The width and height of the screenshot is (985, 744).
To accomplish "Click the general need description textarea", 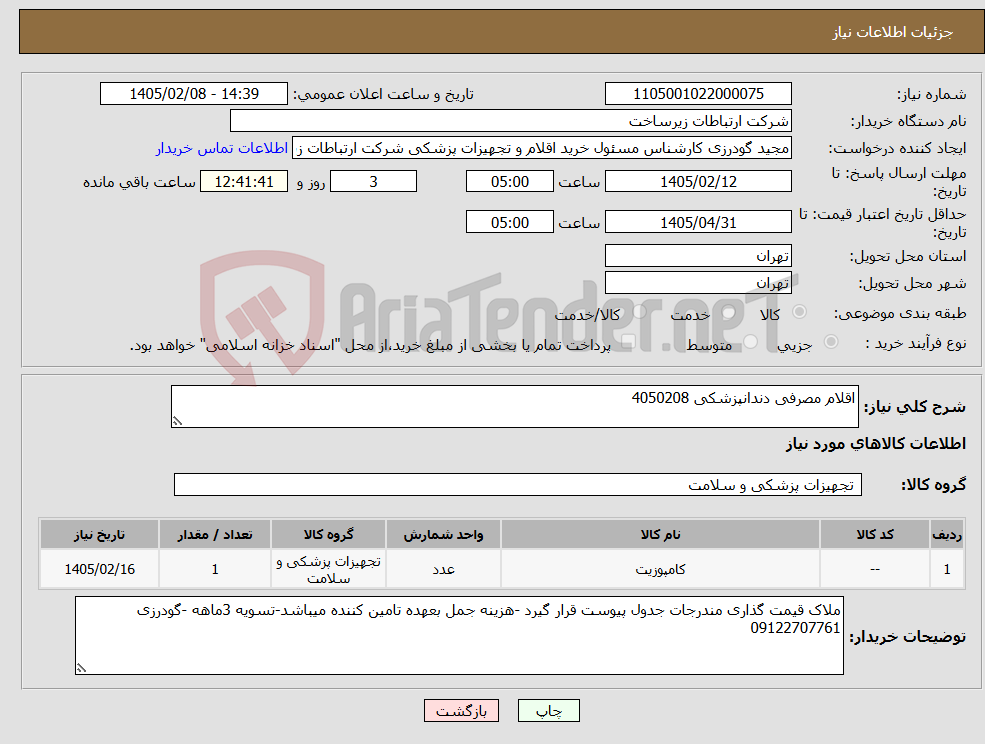I will [514, 407].
